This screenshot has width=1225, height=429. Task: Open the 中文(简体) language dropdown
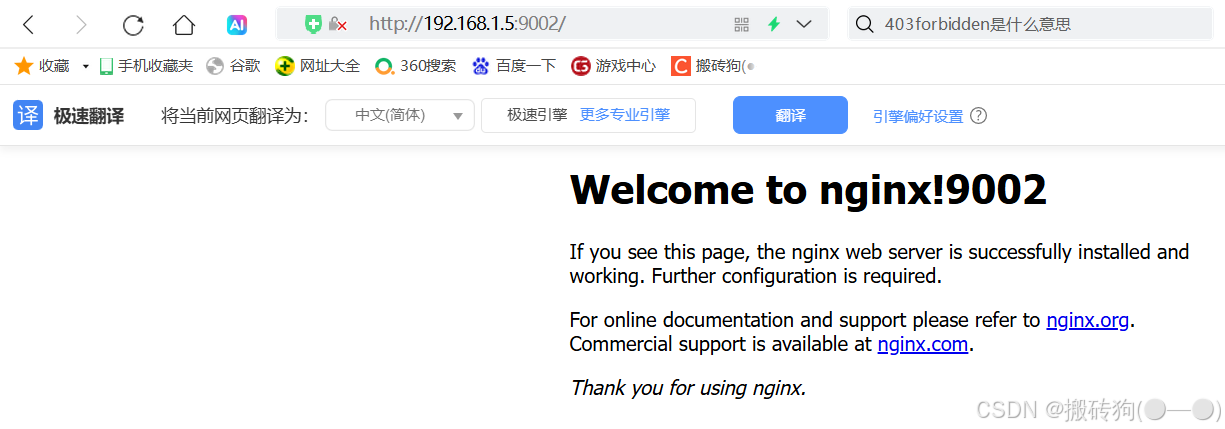(400, 115)
